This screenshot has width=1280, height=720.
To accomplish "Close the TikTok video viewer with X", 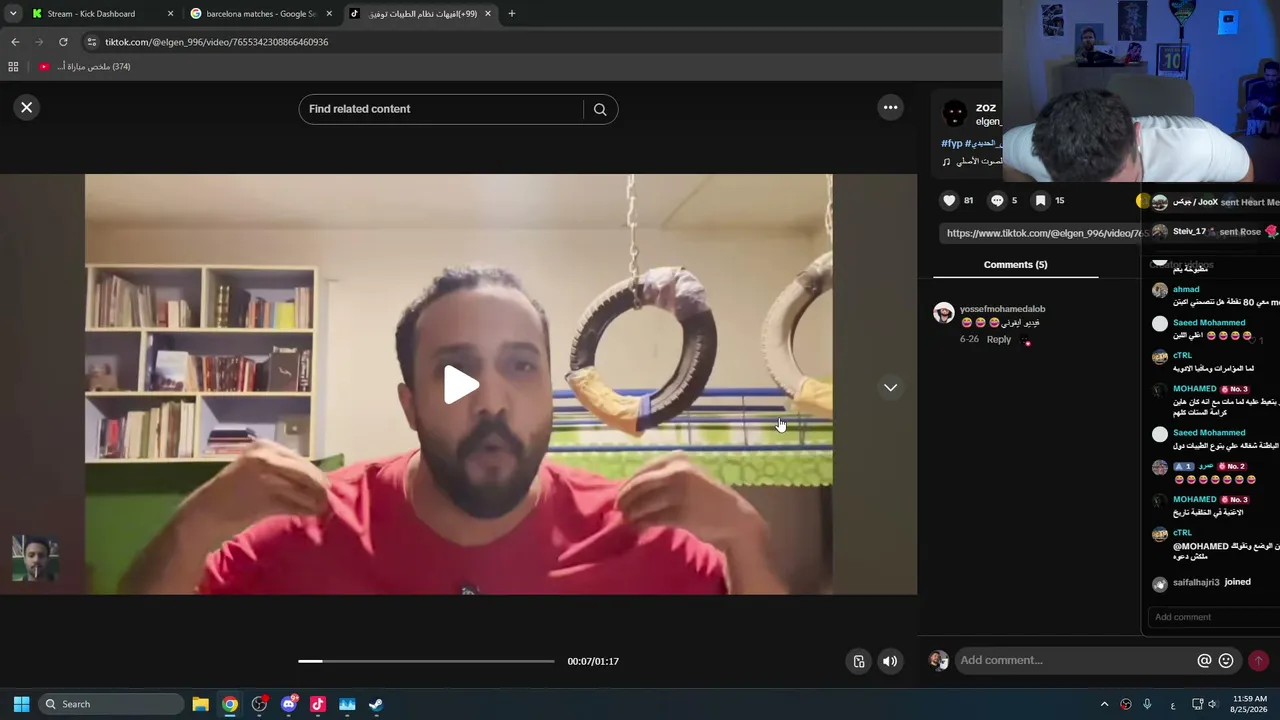I will (x=27, y=107).
